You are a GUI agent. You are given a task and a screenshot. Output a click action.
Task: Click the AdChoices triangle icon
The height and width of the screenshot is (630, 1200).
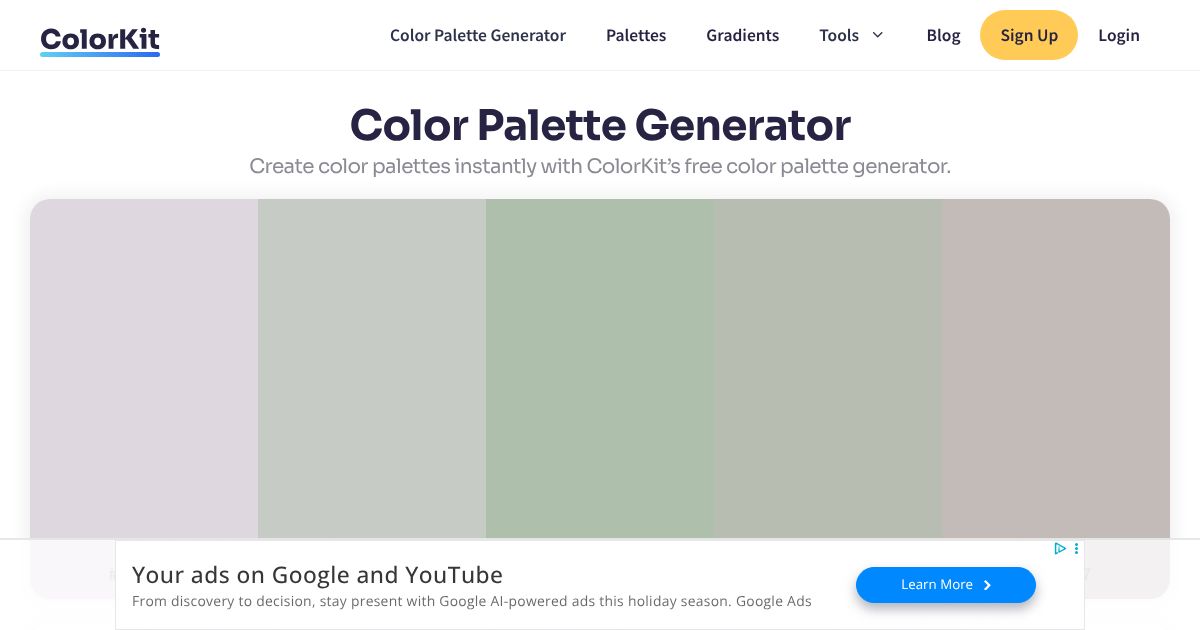1060,548
